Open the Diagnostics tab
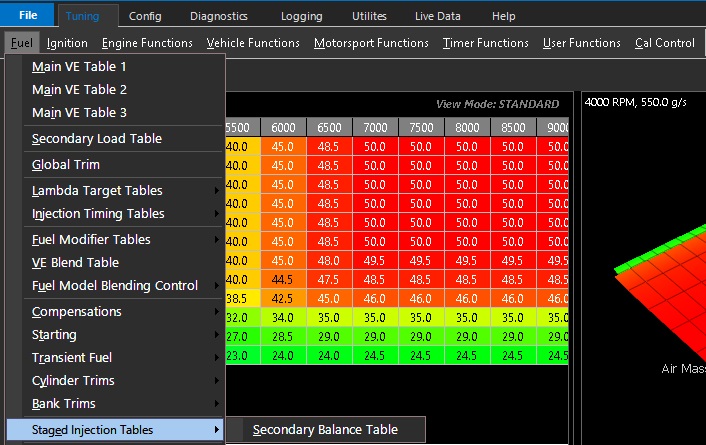 [219, 16]
